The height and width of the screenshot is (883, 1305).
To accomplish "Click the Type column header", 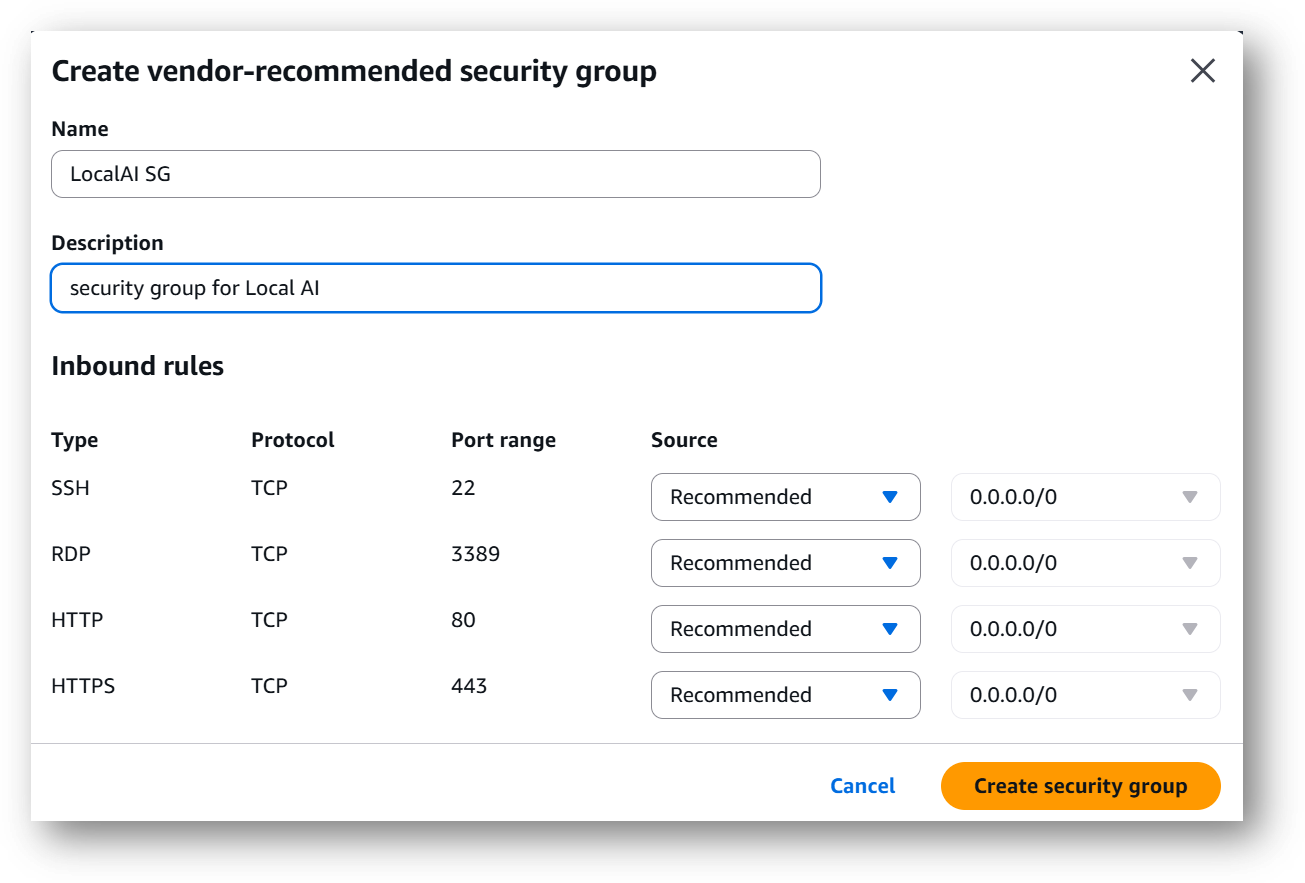I will [x=74, y=440].
